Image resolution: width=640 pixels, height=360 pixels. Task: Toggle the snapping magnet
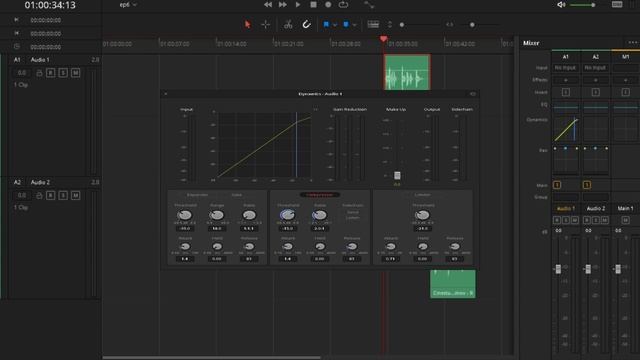click(x=306, y=24)
